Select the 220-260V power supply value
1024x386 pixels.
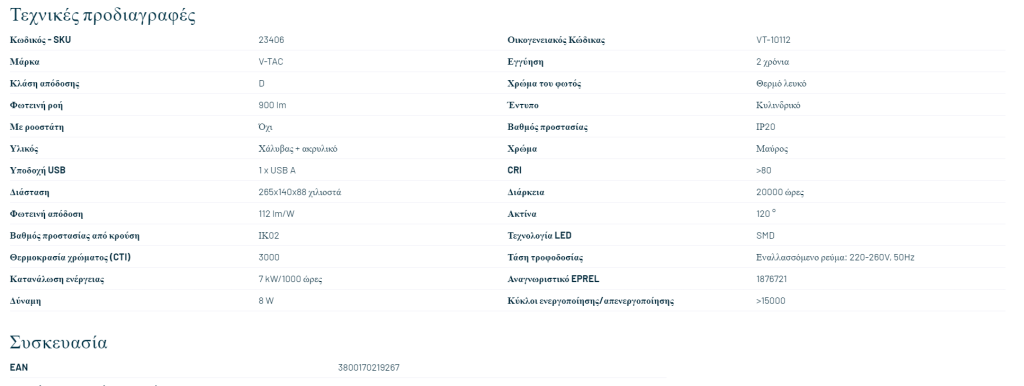click(835, 257)
